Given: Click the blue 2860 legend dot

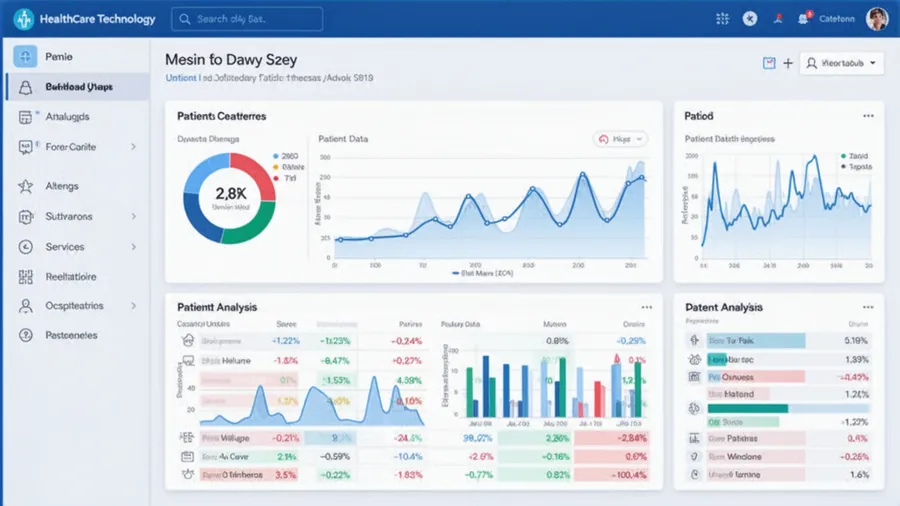Looking at the screenshot, I should click(276, 156).
